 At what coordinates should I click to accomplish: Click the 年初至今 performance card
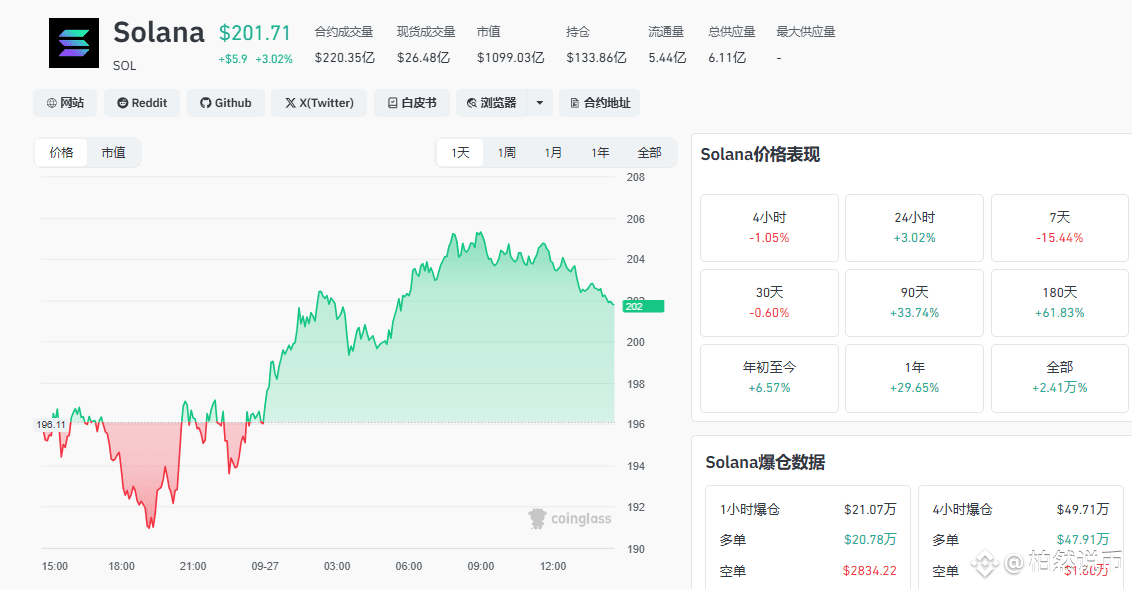pyautogui.click(x=769, y=378)
